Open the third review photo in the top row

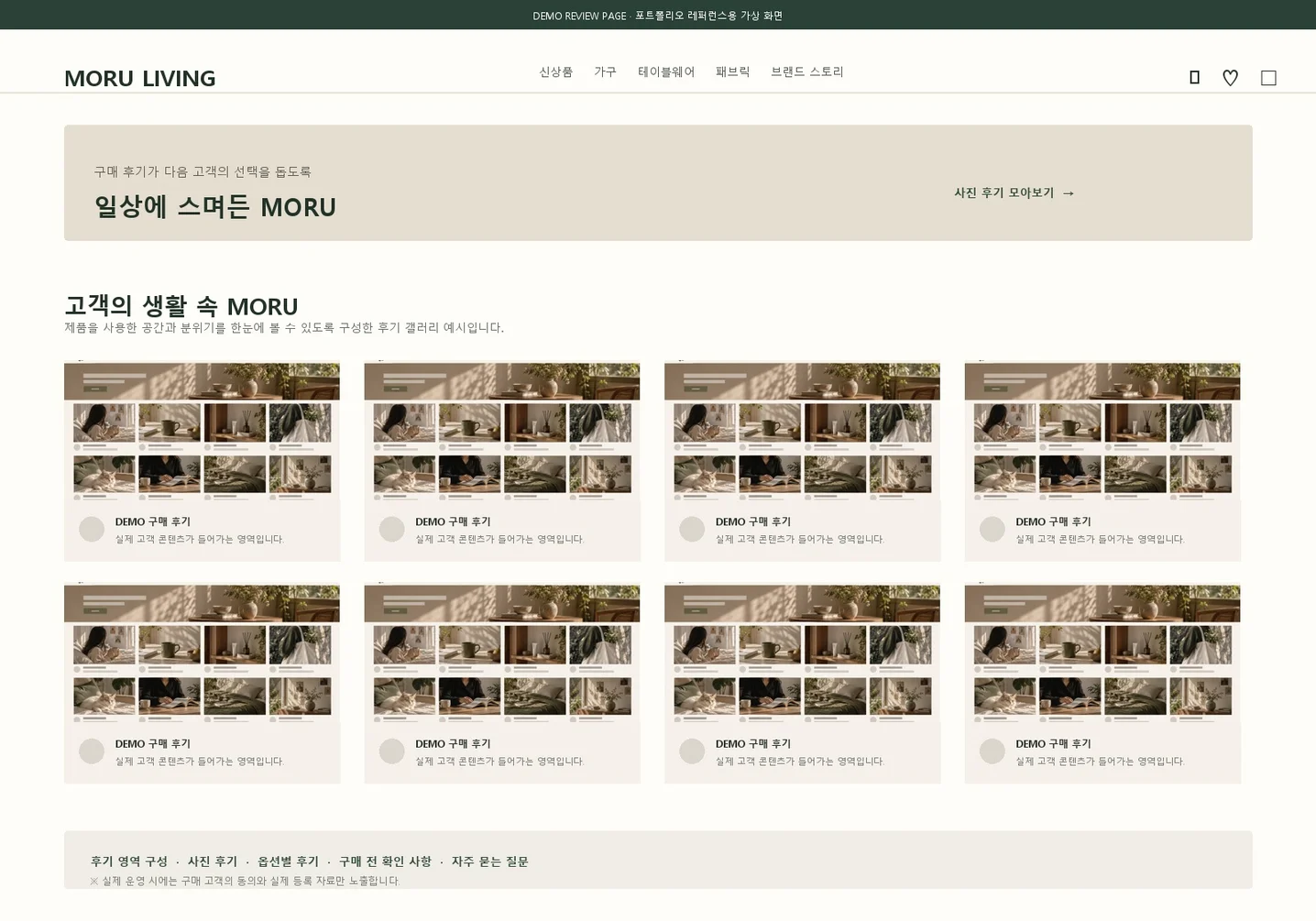coord(802,431)
